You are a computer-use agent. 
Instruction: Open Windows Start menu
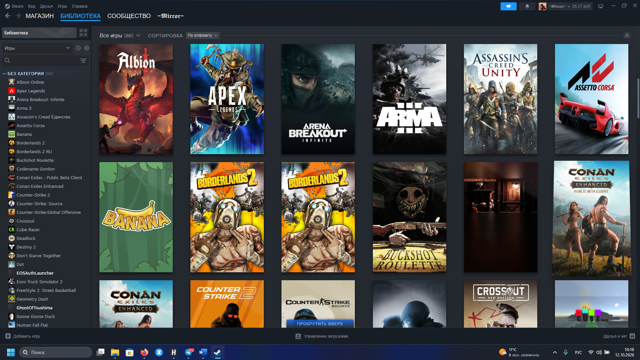11,352
